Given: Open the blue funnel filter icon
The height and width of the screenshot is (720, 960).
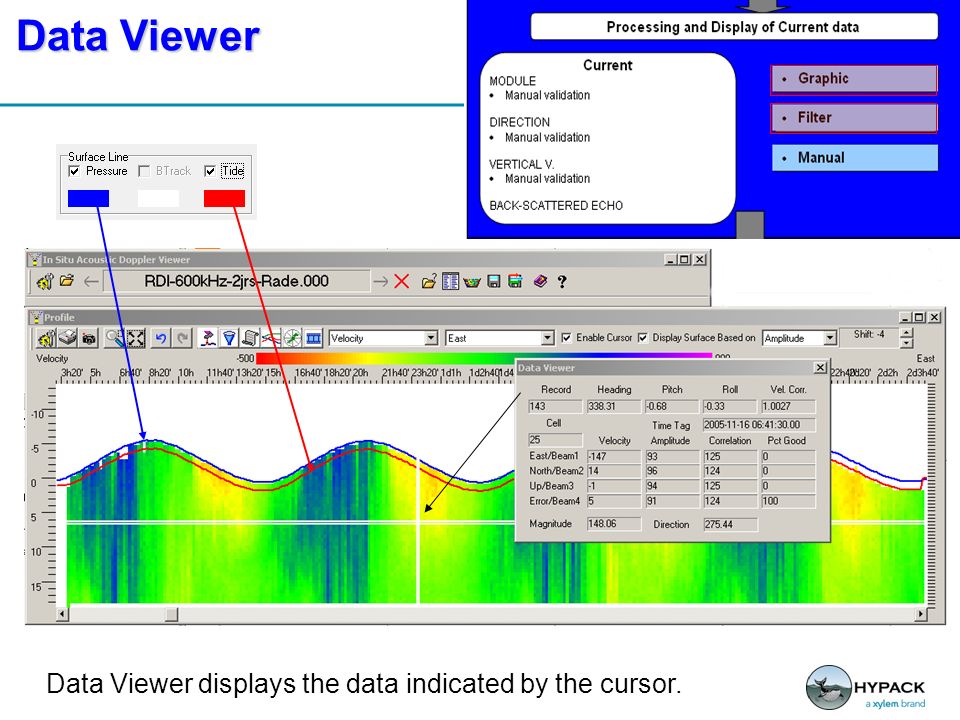Looking at the screenshot, I should pyautogui.click(x=229, y=338).
